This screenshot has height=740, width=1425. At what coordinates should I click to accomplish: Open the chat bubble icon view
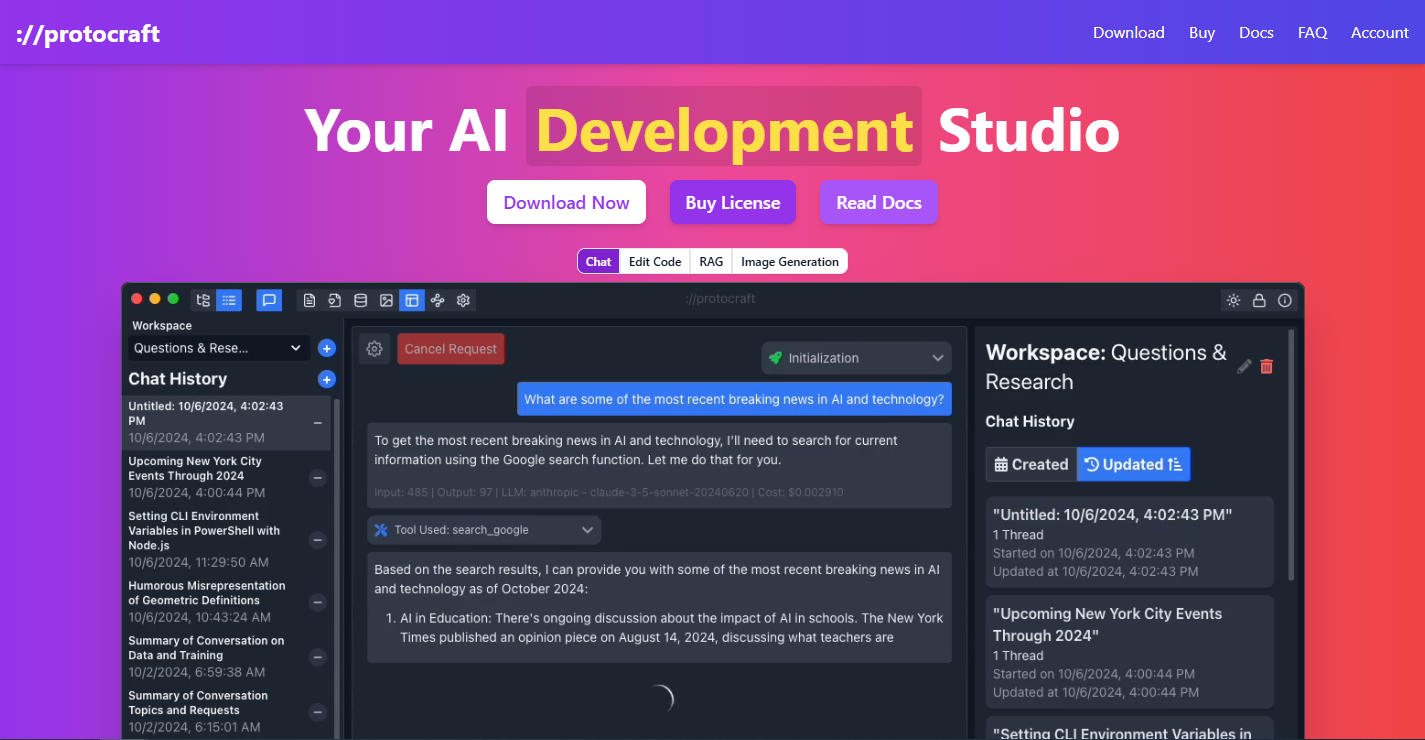coord(268,300)
